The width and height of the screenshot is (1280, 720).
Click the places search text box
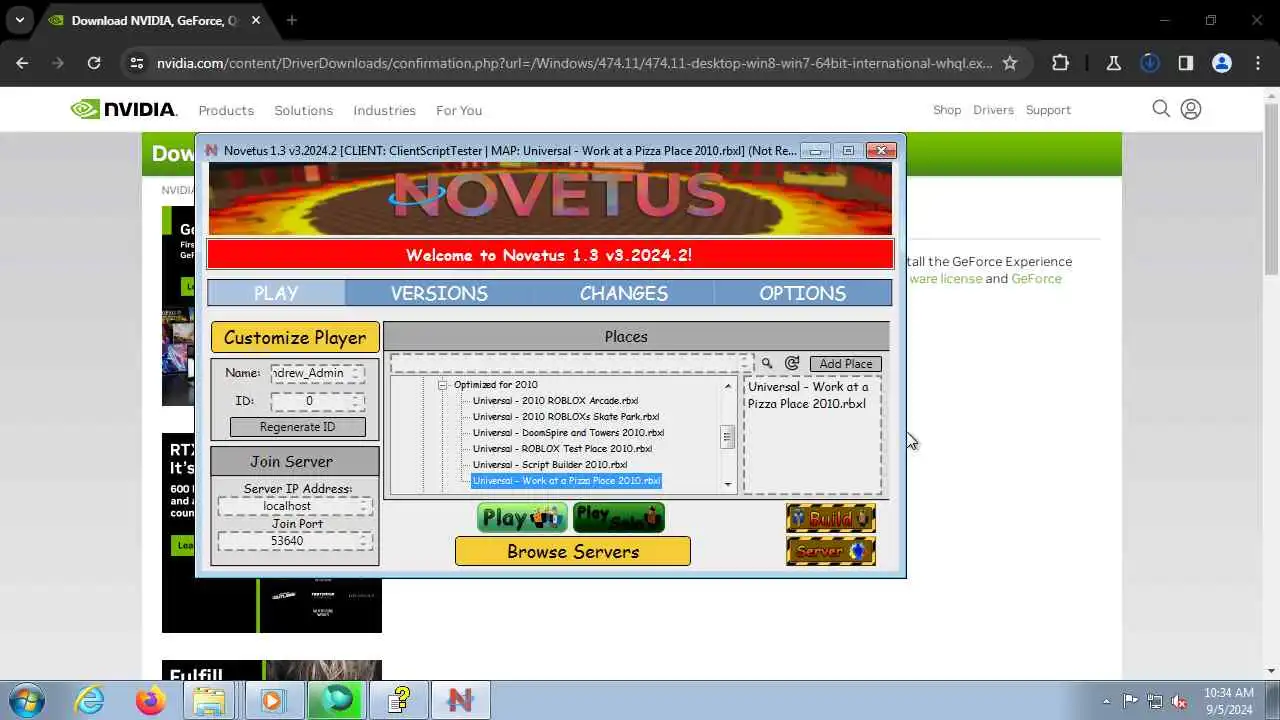(571, 363)
